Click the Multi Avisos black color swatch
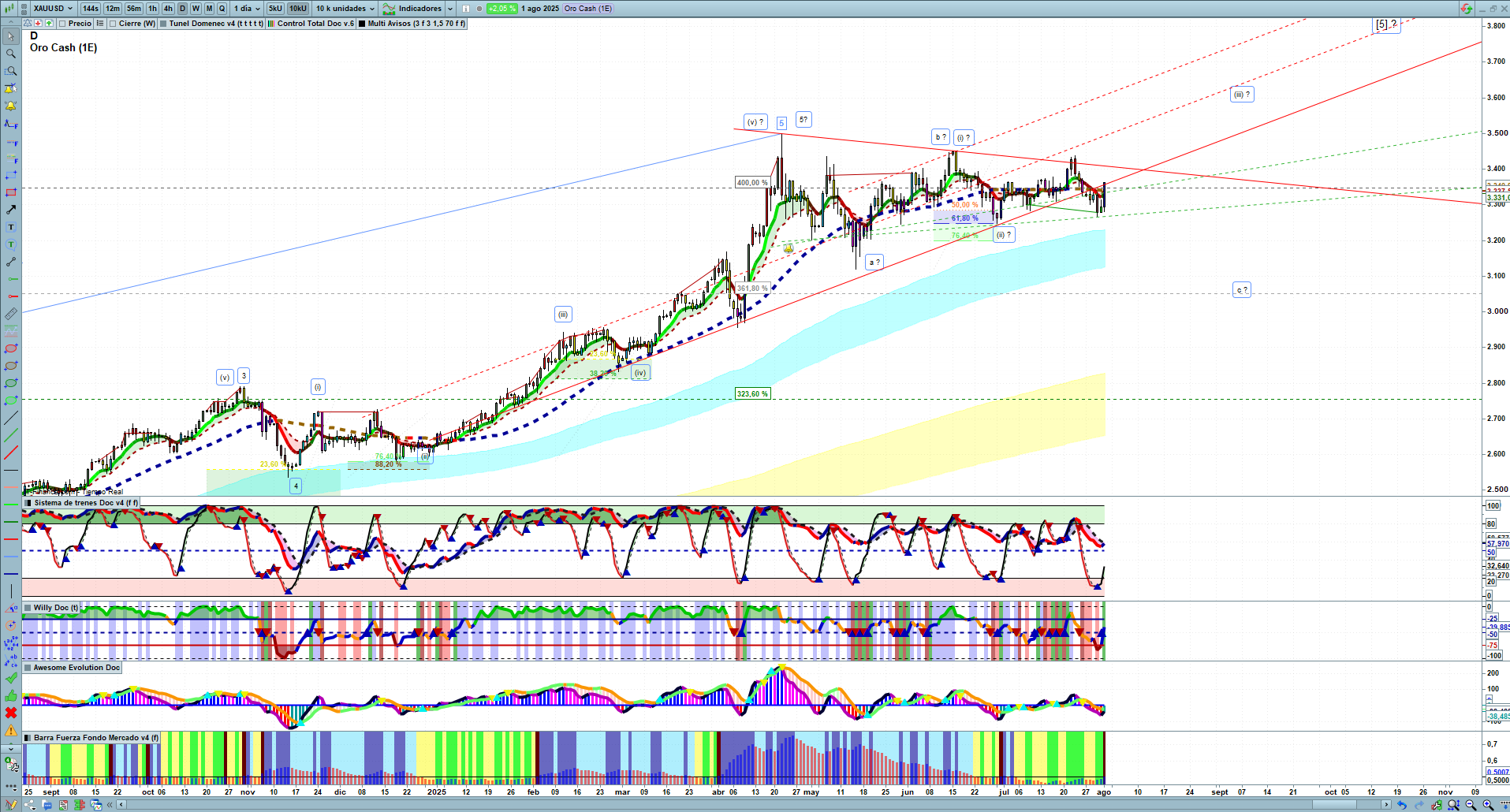Viewport: 1510px width, 812px height. [x=362, y=24]
